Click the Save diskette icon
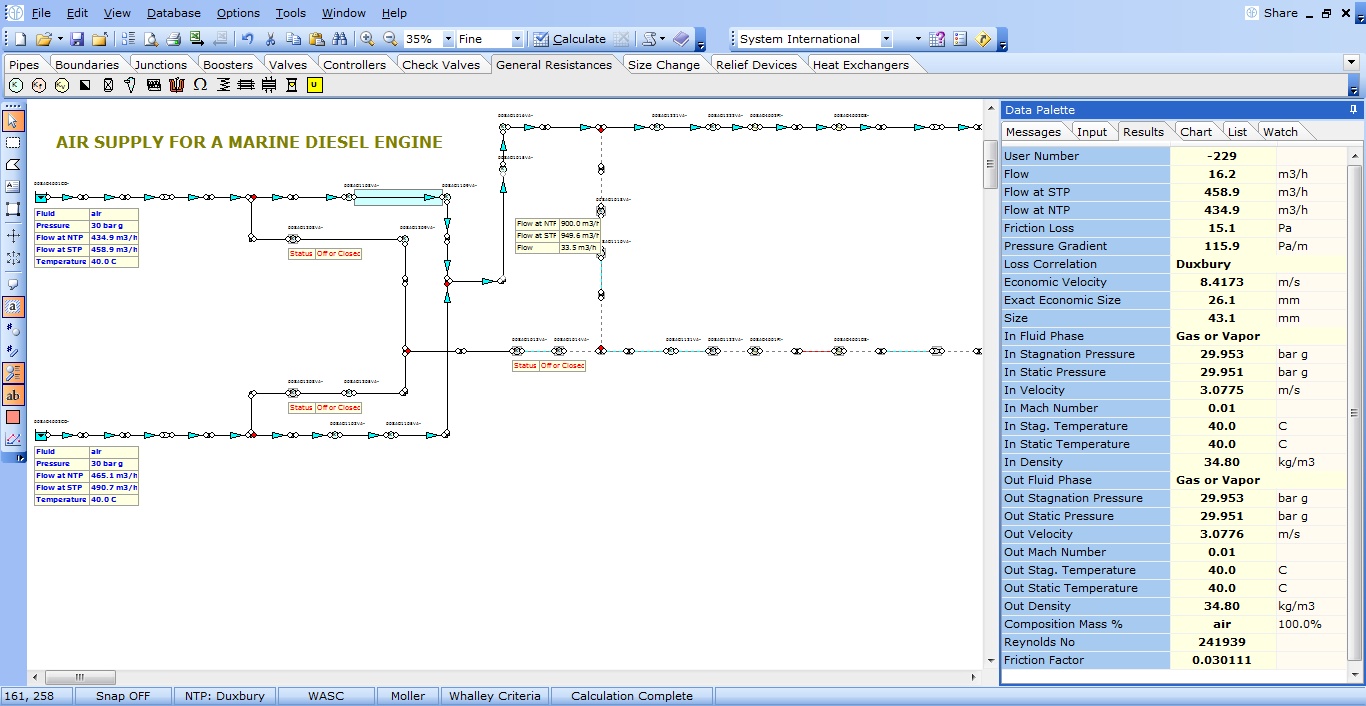This screenshot has width=1366, height=706. 76,39
